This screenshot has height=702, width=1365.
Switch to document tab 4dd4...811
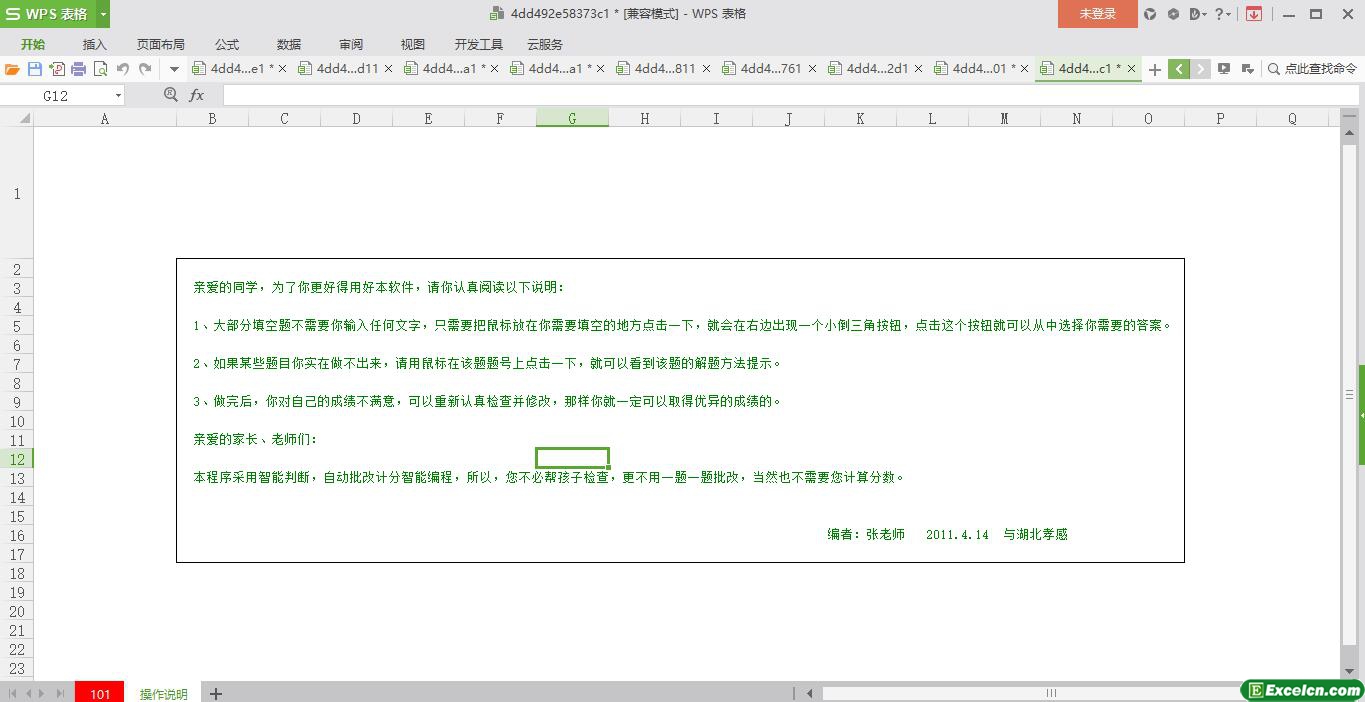pyautogui.click(x=665, y=69)
